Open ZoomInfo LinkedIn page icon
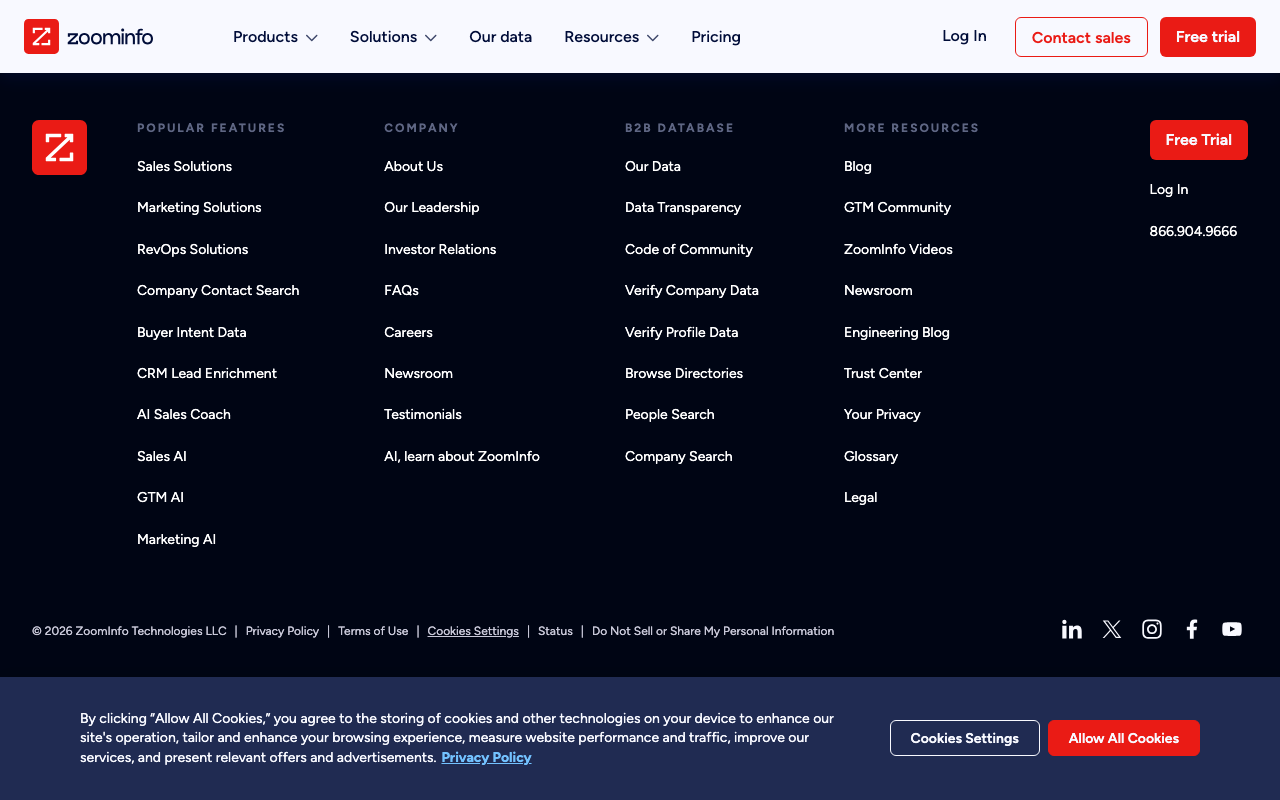Viewport: 1280px width, 800px height. click(1072, 629)
